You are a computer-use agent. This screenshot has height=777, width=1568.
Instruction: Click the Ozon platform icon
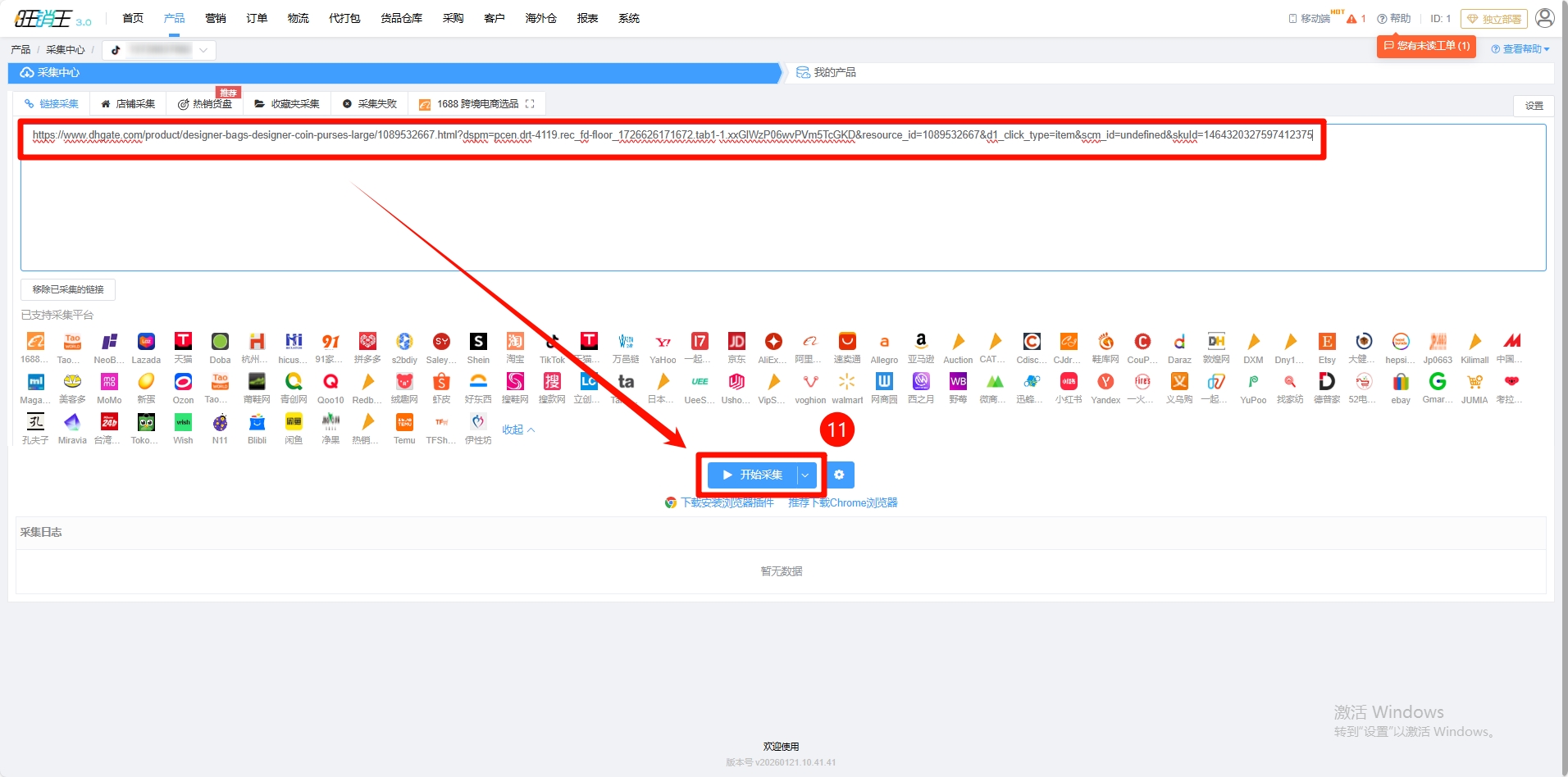183,382
